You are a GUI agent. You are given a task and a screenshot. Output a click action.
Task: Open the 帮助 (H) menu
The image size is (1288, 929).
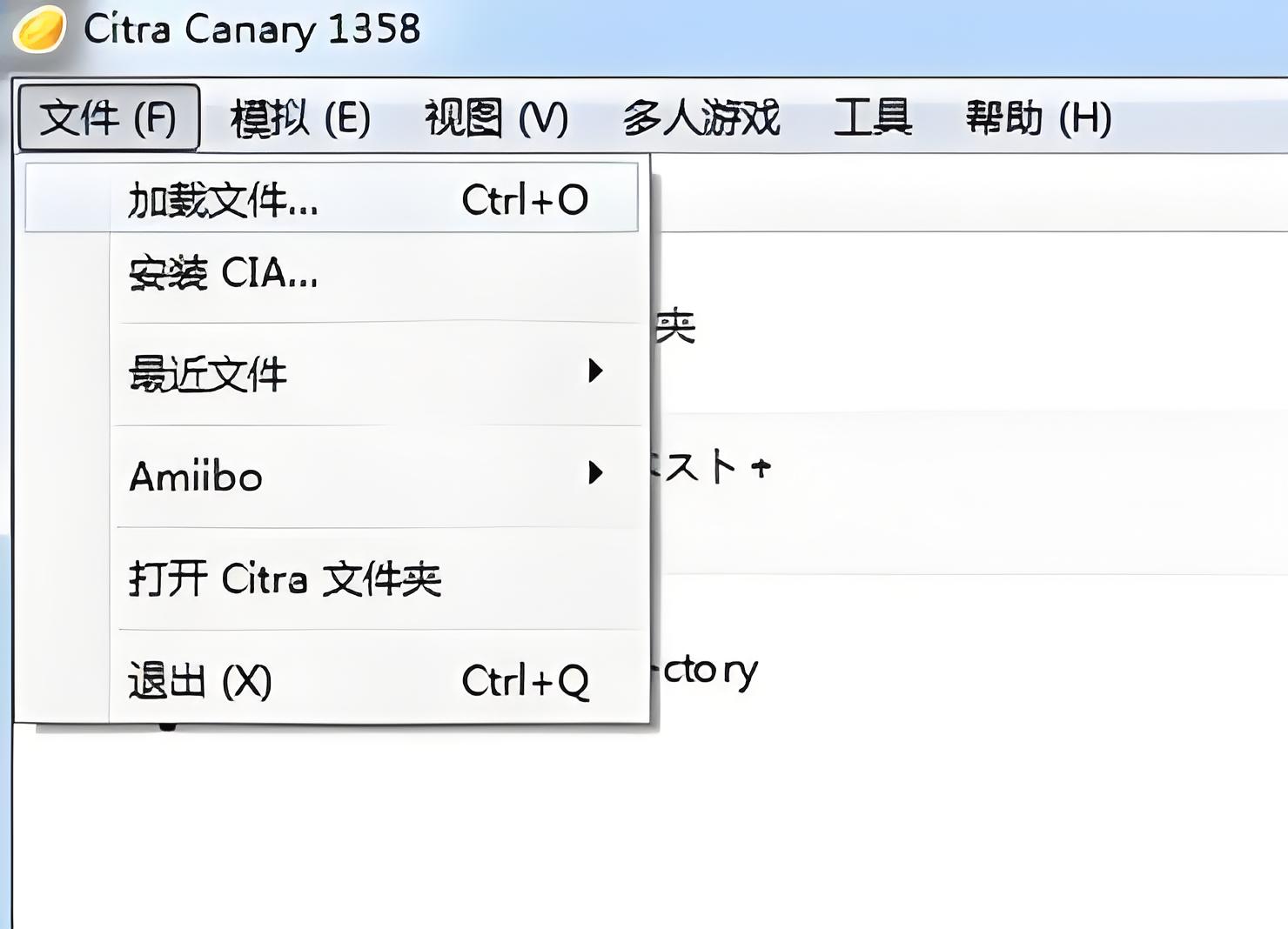point(1038,117)
